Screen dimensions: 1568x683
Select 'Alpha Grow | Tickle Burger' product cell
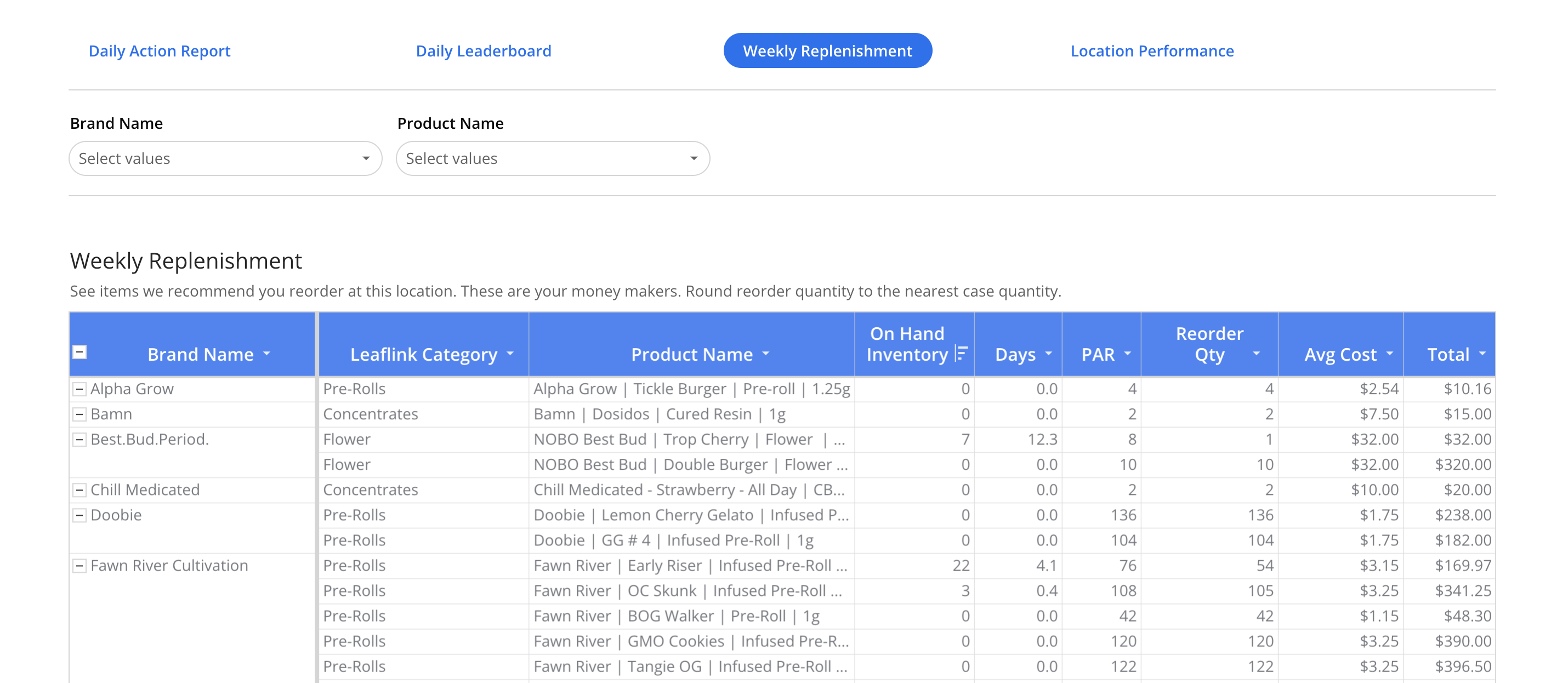pyautogui.click(x=691, y=389)
